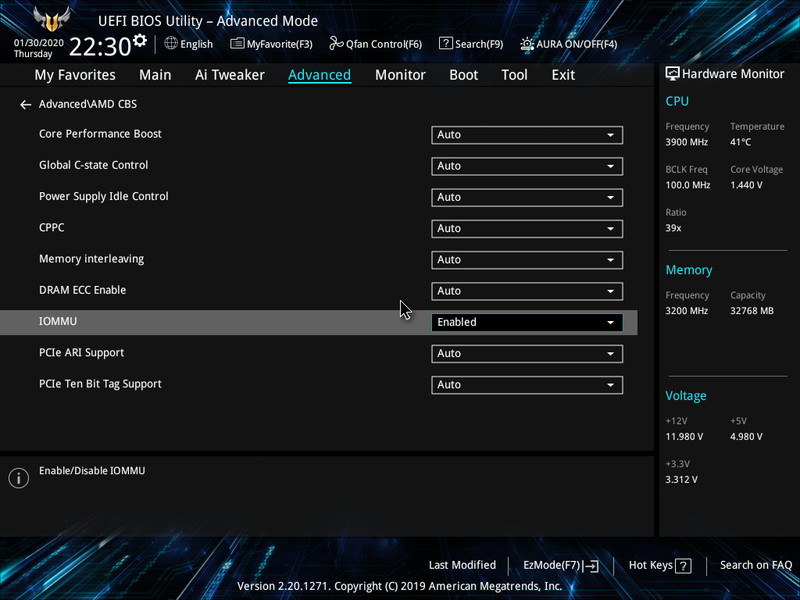Open the Boot tab

pos(463,75)
